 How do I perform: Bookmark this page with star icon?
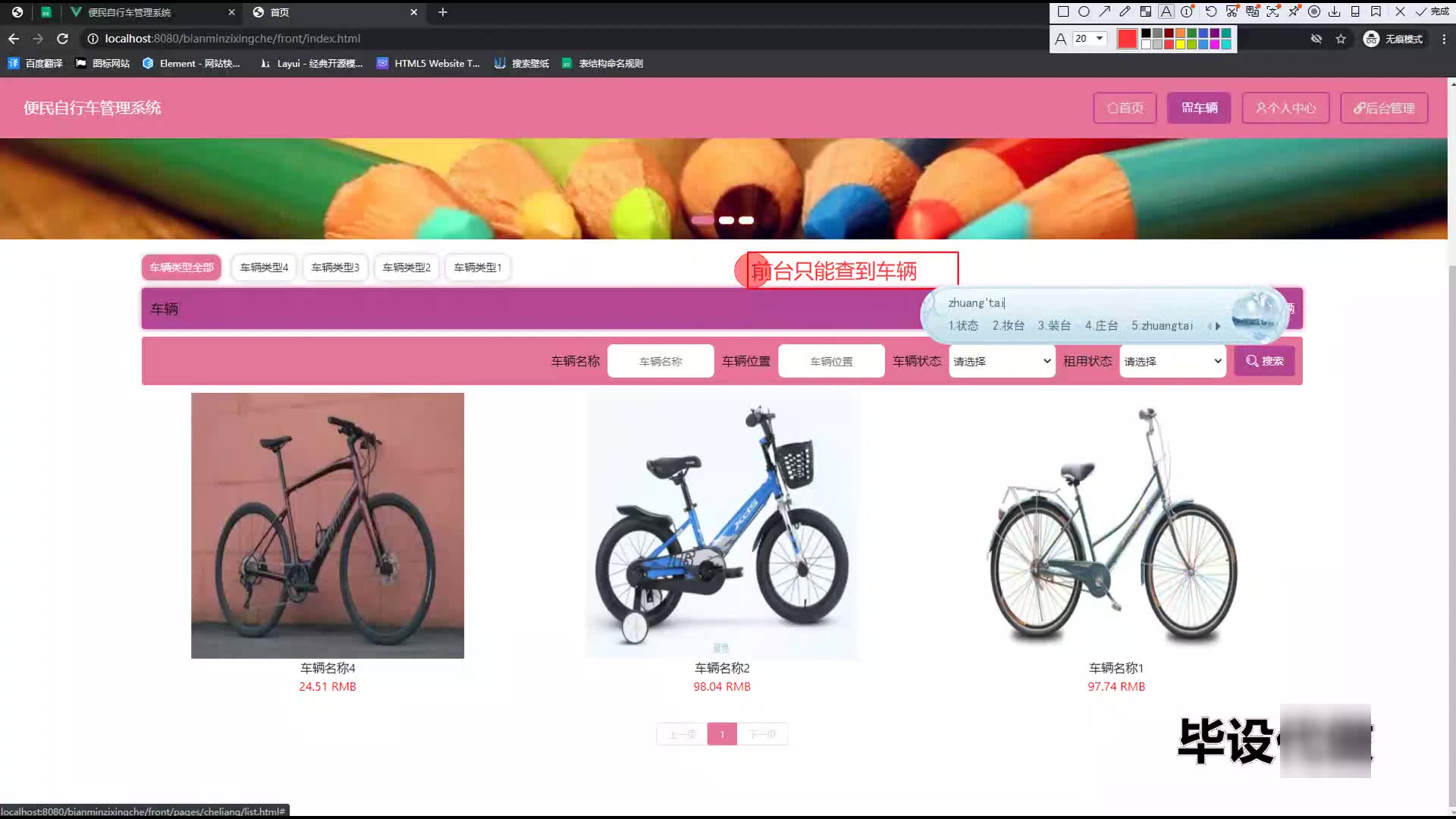[x=1341, y=39]
